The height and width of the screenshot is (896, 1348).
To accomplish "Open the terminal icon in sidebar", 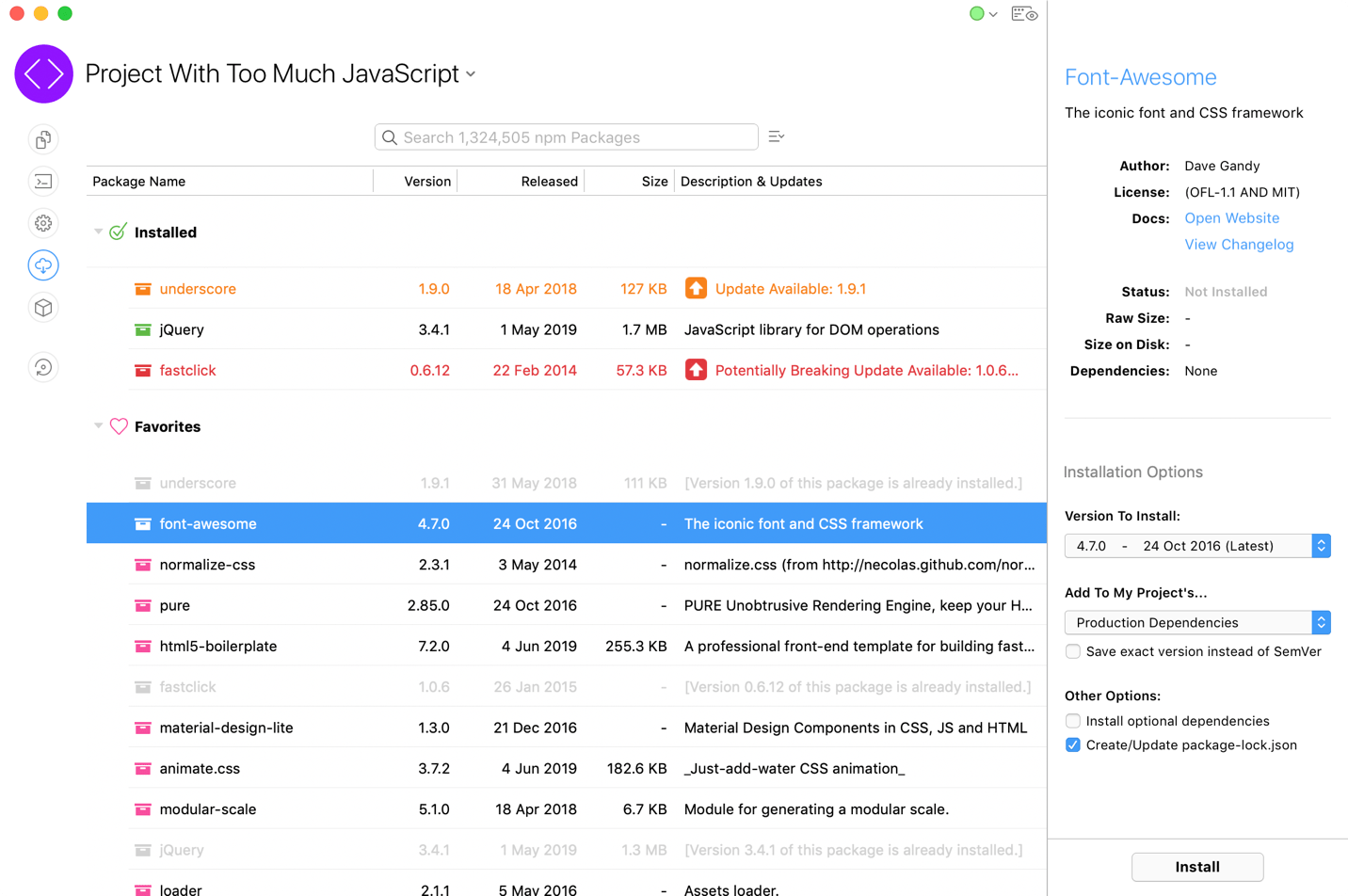I will (43, 182).
